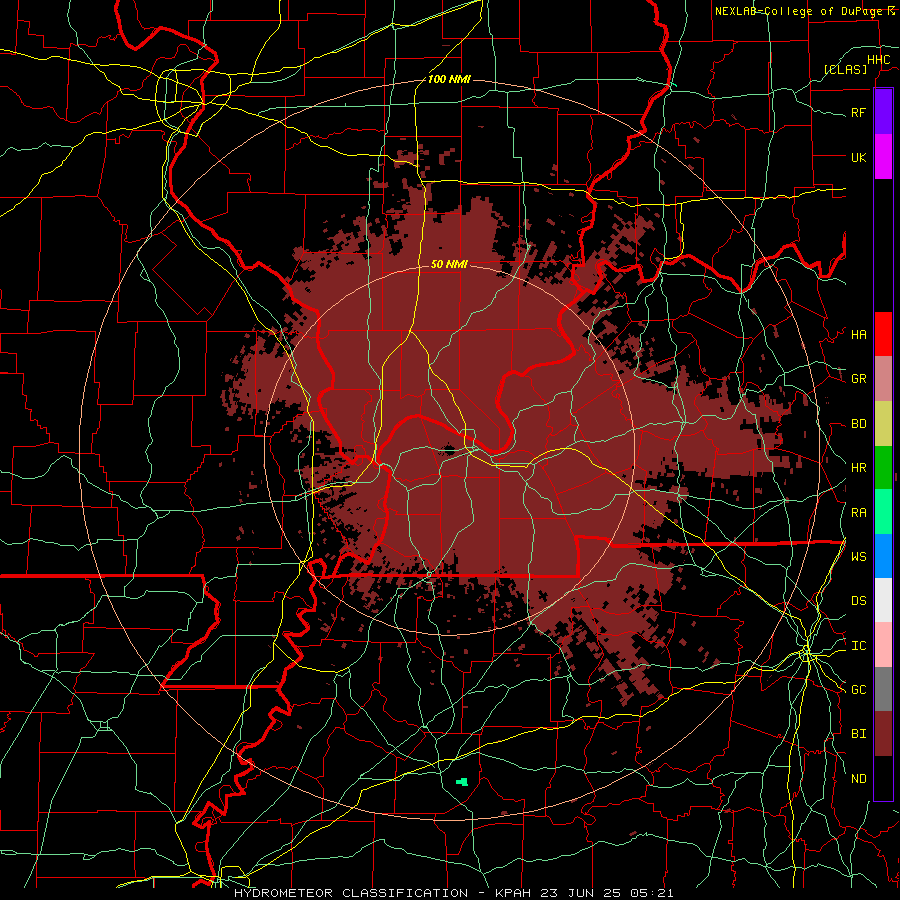The height and width of the screenshot is (900, 900).
Task: Select the GR dusty pink legend swatch
Action: pyautogui.click(x=883, y=379)
